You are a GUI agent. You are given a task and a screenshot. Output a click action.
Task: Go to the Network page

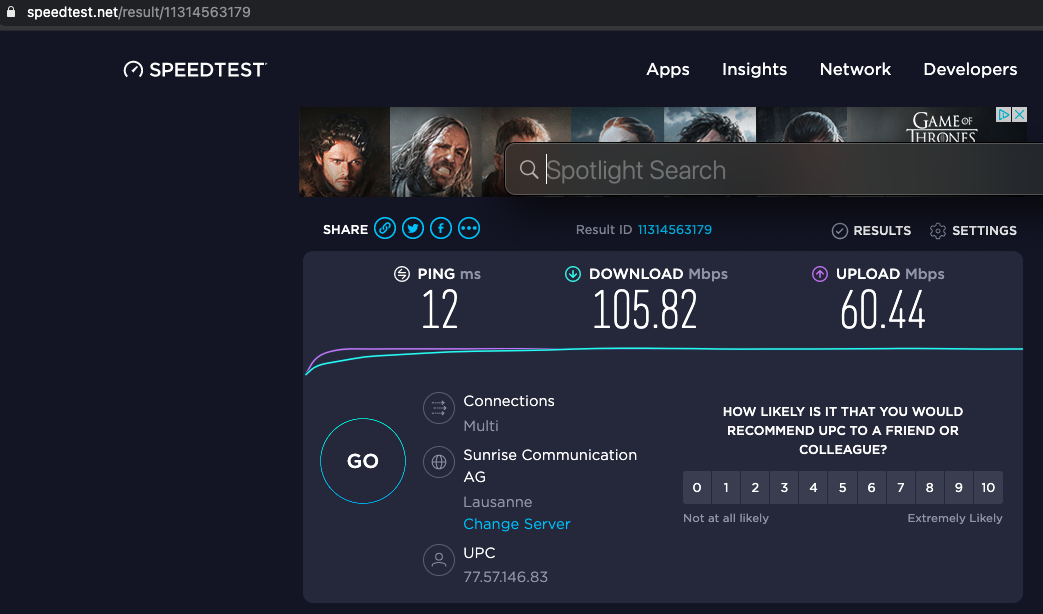coord(855,69)
